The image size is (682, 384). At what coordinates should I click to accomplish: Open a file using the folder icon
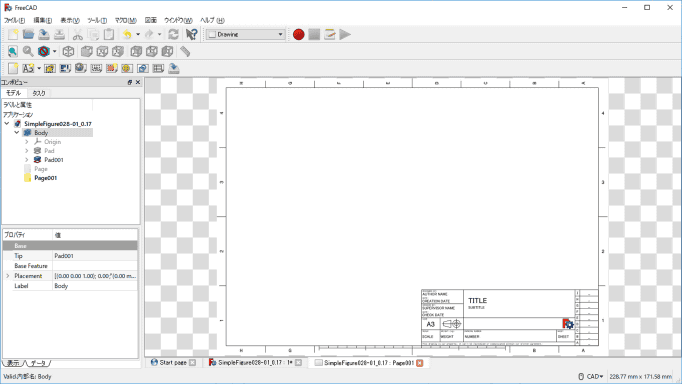[x=28, y=34]
